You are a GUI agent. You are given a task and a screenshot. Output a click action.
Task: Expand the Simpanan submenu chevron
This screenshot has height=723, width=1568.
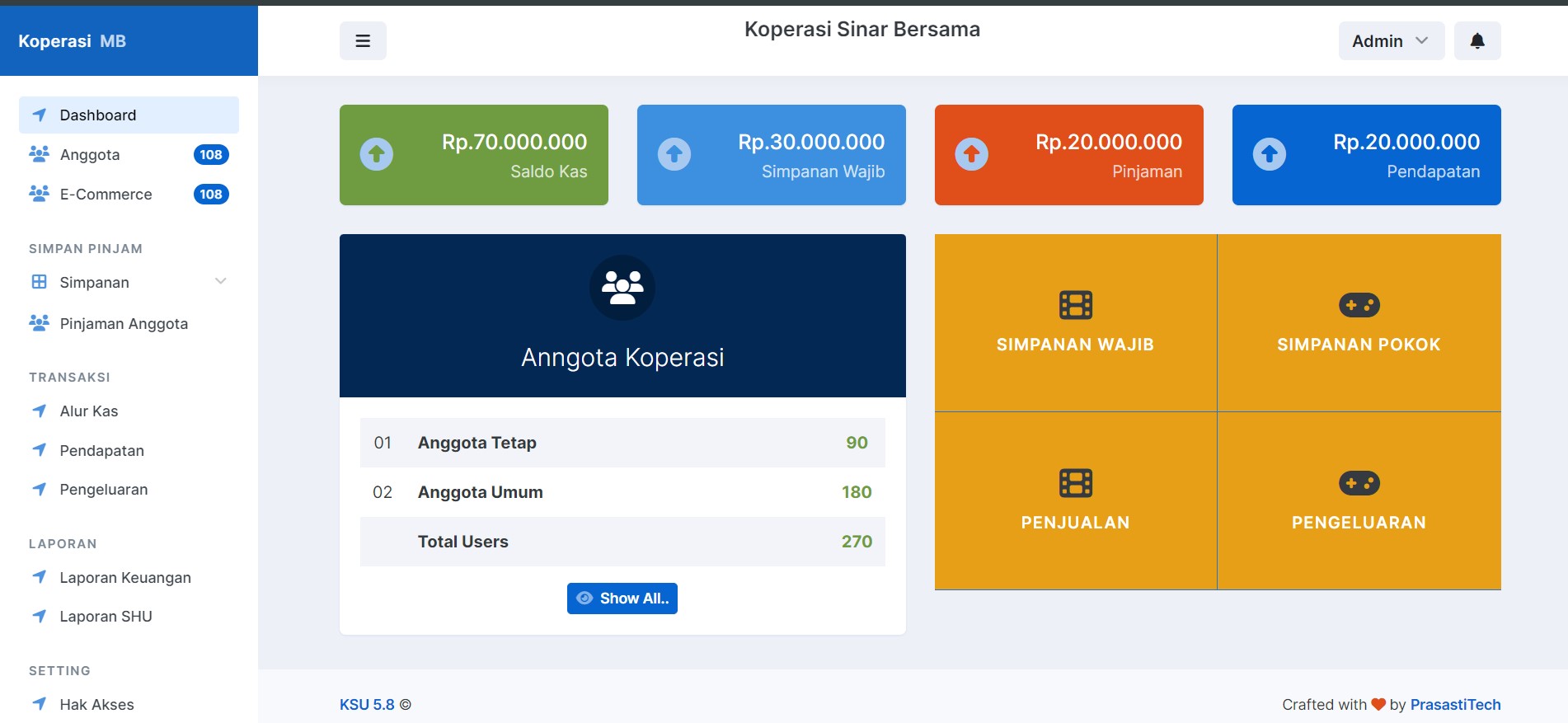coord(220,282)
